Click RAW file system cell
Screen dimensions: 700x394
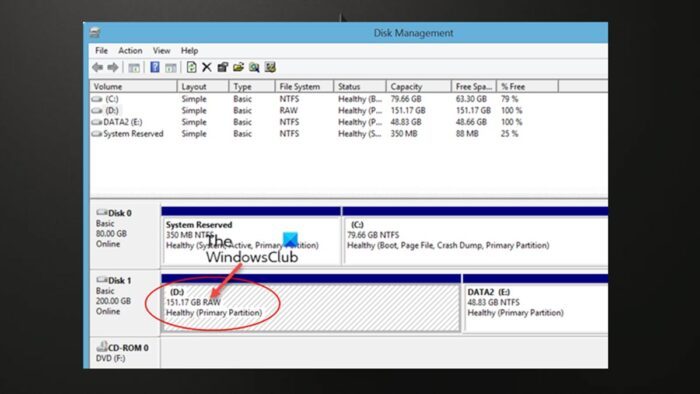click(288, 111)
